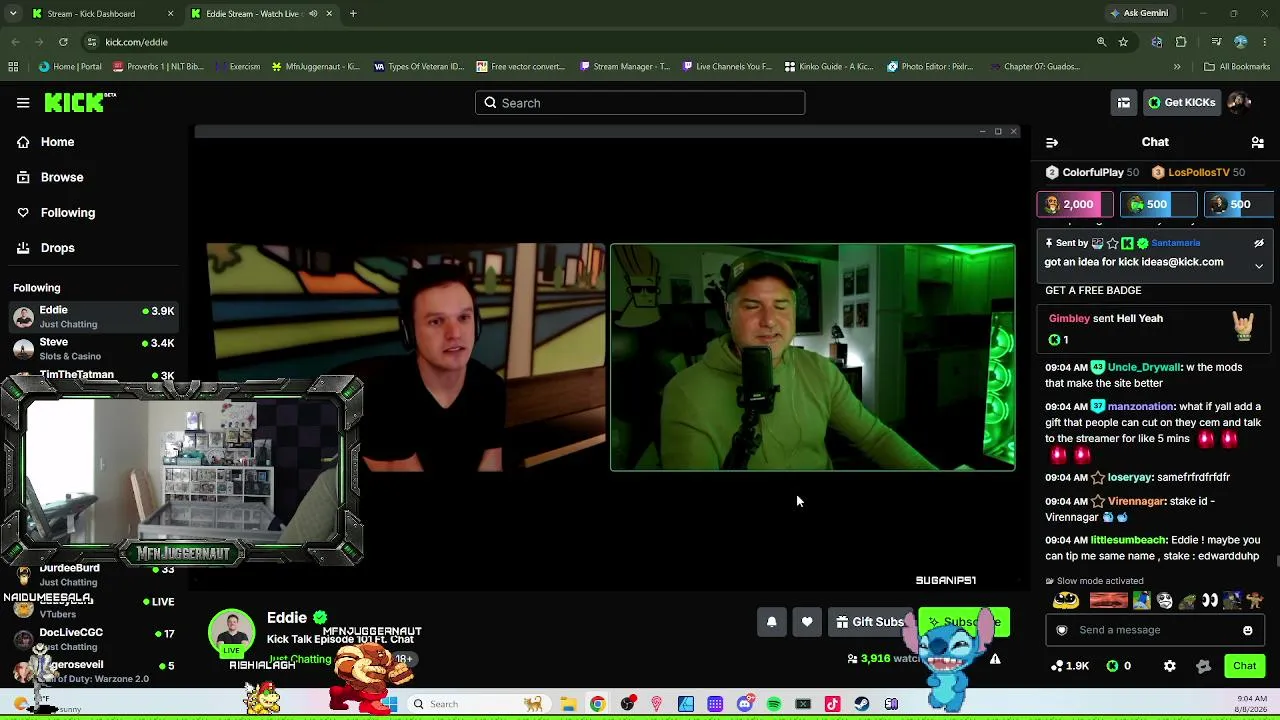Insert the frog emote
The height and width of the screenshot is (720, 1280).
pyautogui.click(x=1187, y=600)
